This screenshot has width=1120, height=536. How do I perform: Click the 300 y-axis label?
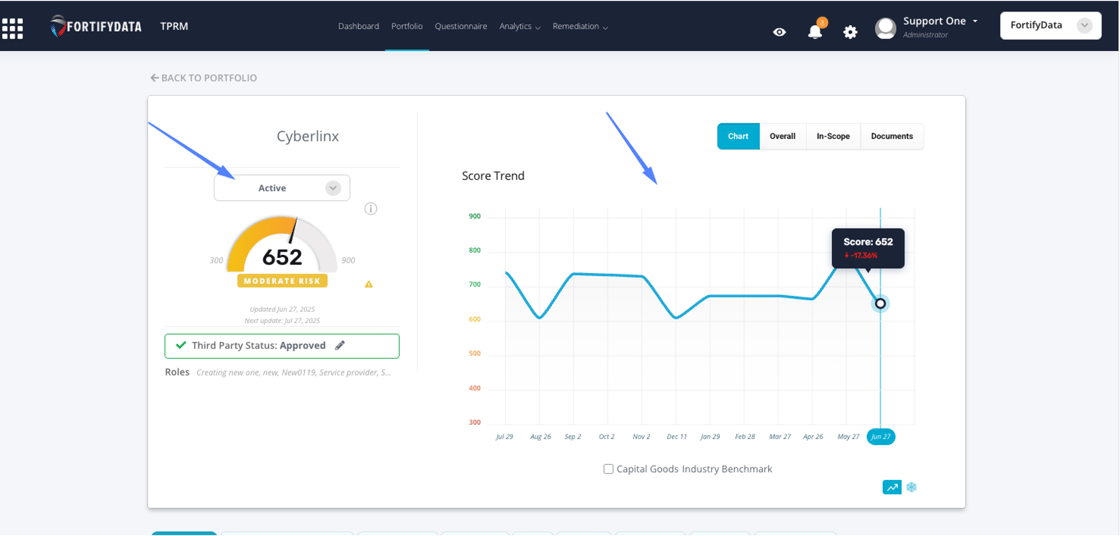pyautogui.click(x=474, y=422)
